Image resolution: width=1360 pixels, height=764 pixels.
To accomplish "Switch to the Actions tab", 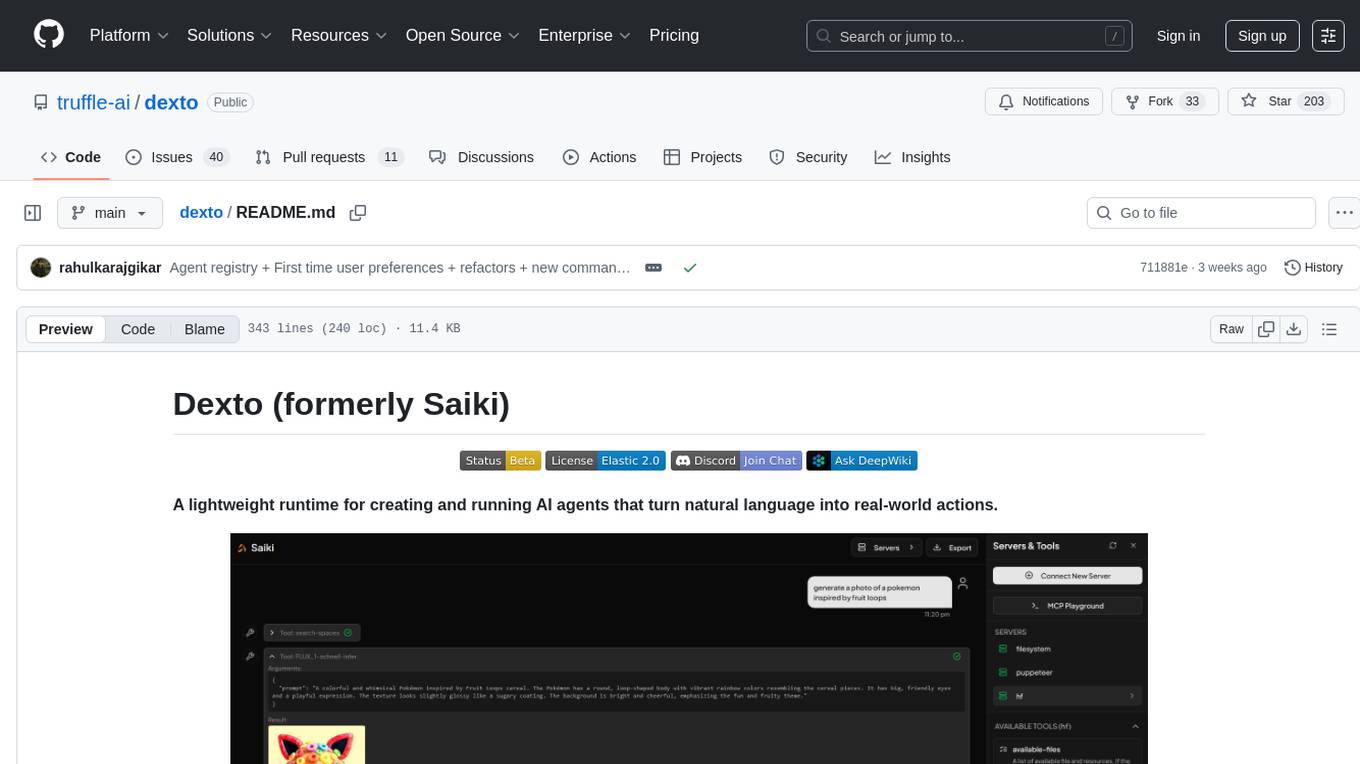I will point(599,157).
